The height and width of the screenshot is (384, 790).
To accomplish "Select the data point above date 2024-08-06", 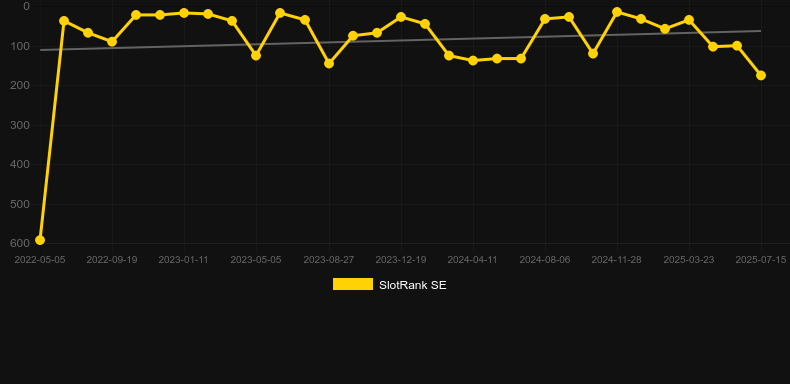I will tap(545, 19).
